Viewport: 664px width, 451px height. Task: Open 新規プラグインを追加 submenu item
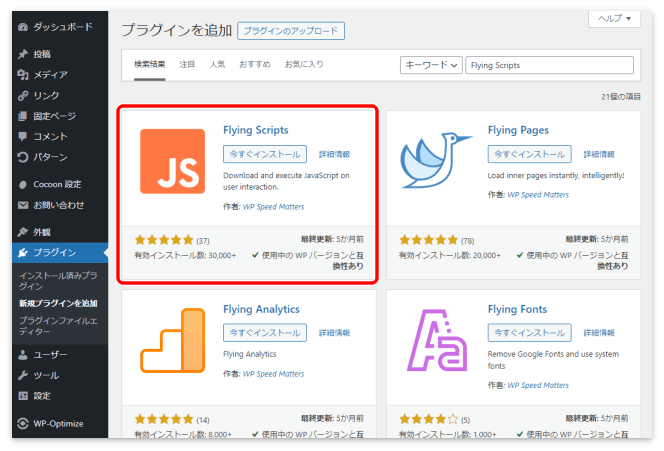58,304
